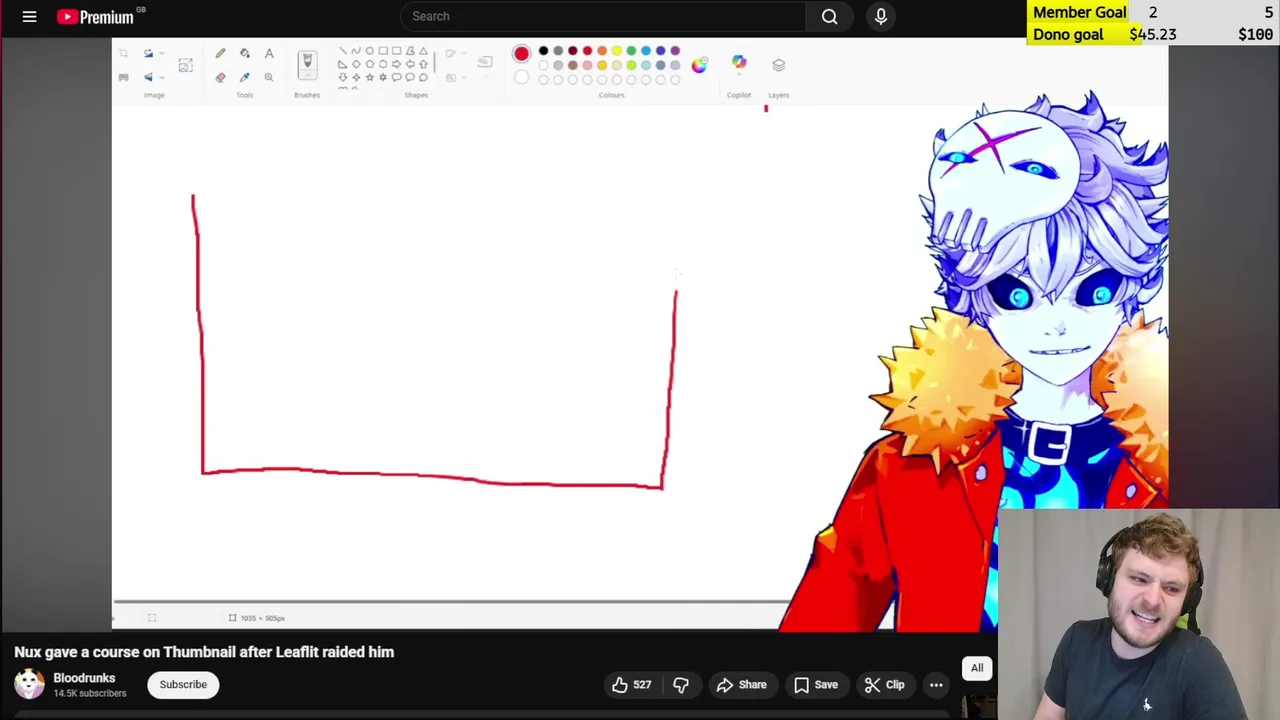Click the Flip image icon
Viewport: 1280px width, 720px height.
pyautogui.click(x=148, y=77)
